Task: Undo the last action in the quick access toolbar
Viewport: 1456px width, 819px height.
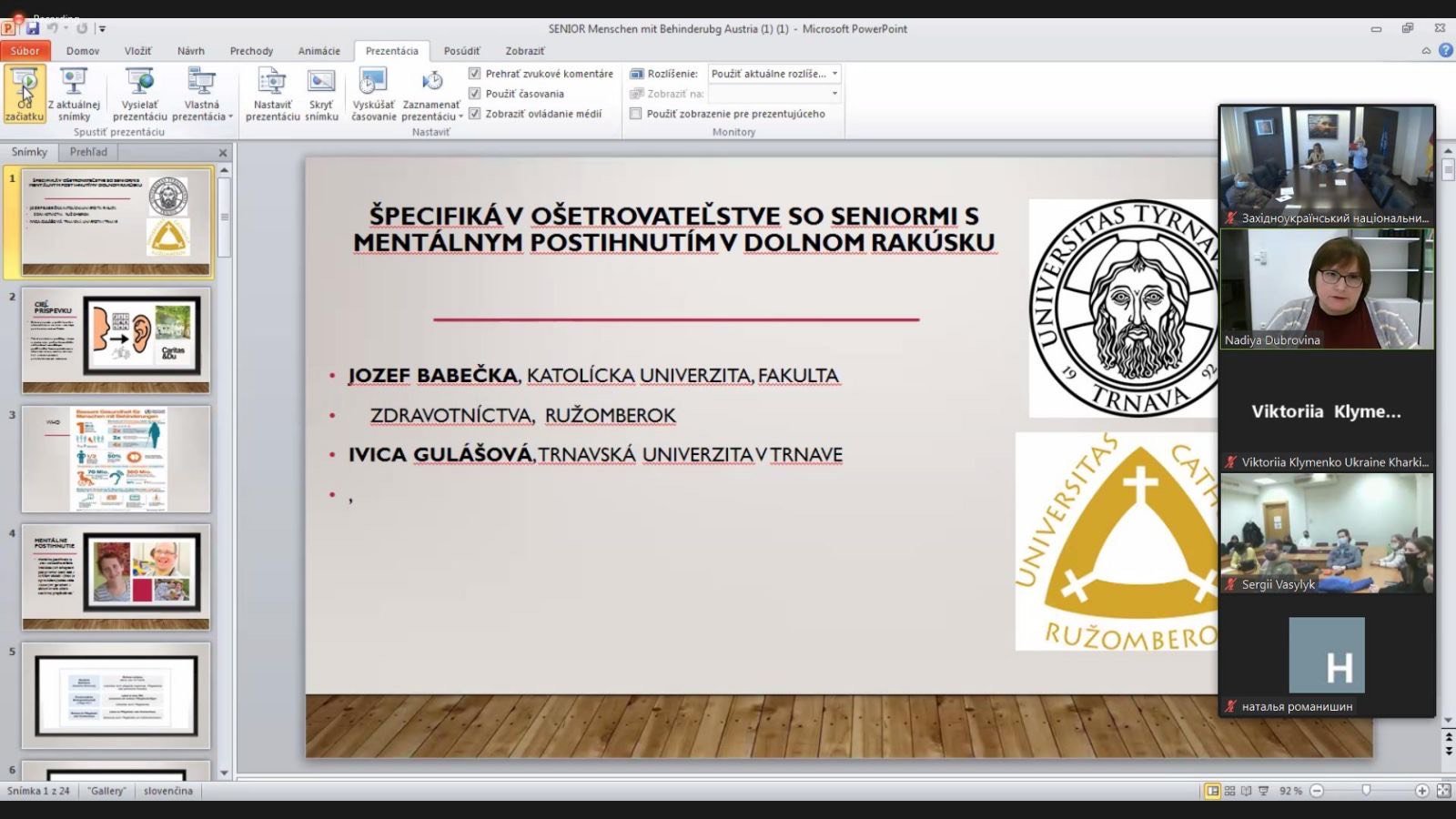Action: 53,28
